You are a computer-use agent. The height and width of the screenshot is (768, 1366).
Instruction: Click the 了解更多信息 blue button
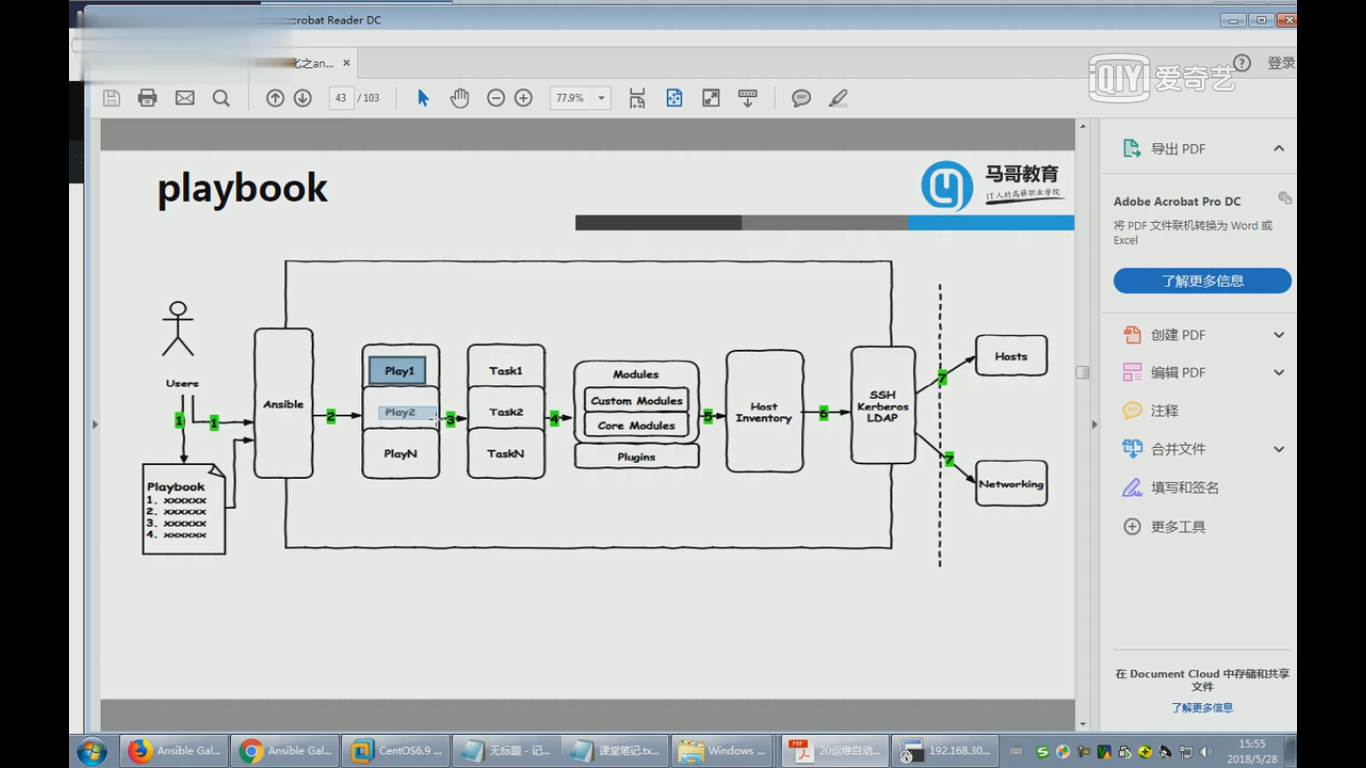pyautogui.click(x=1202, y=281)
